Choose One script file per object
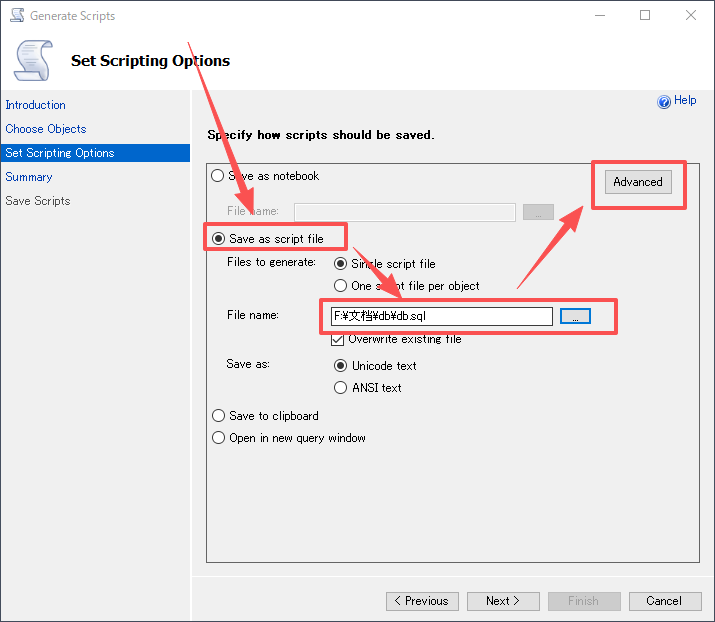 click(341, 286)
